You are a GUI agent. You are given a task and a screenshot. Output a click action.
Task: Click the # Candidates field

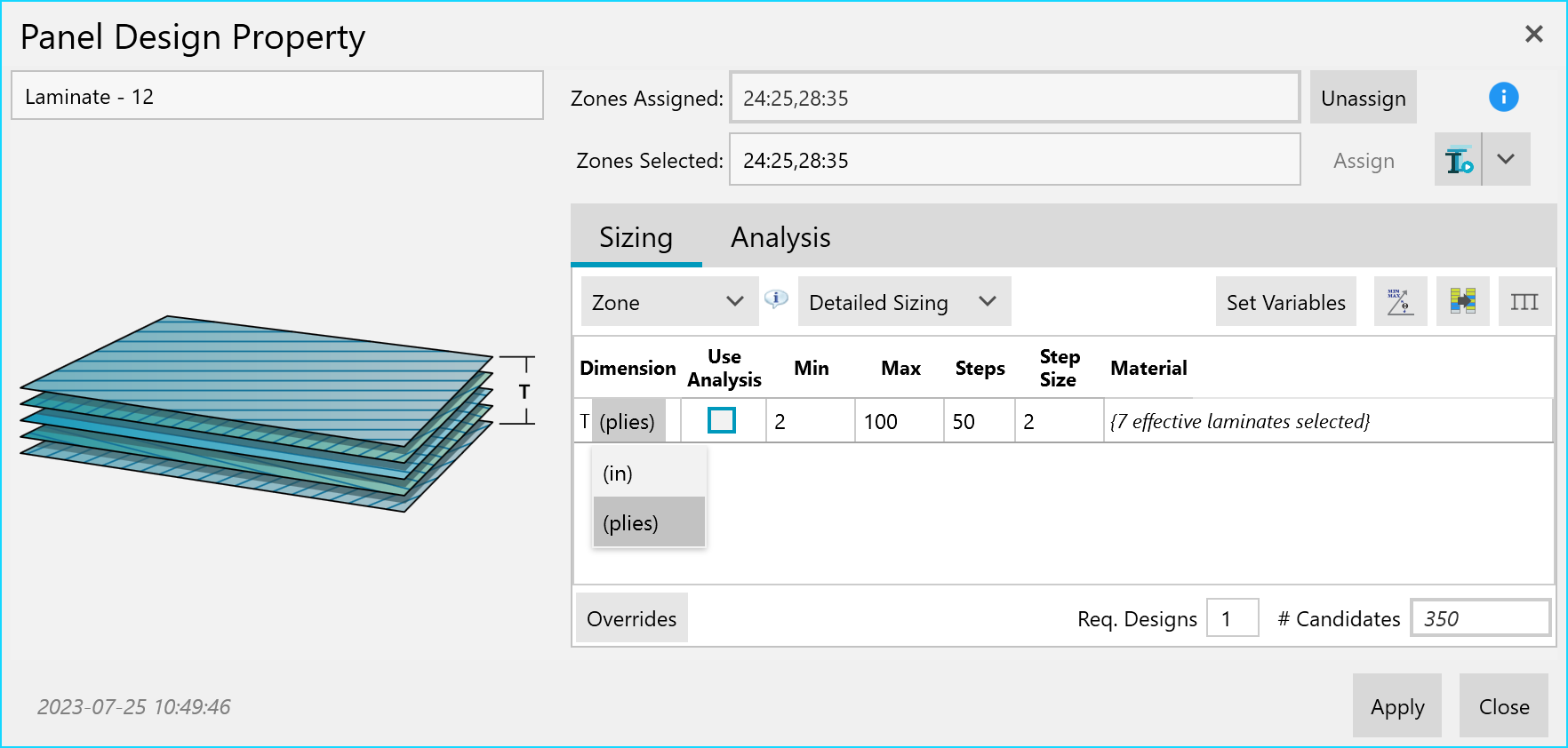pos(1480,618)
